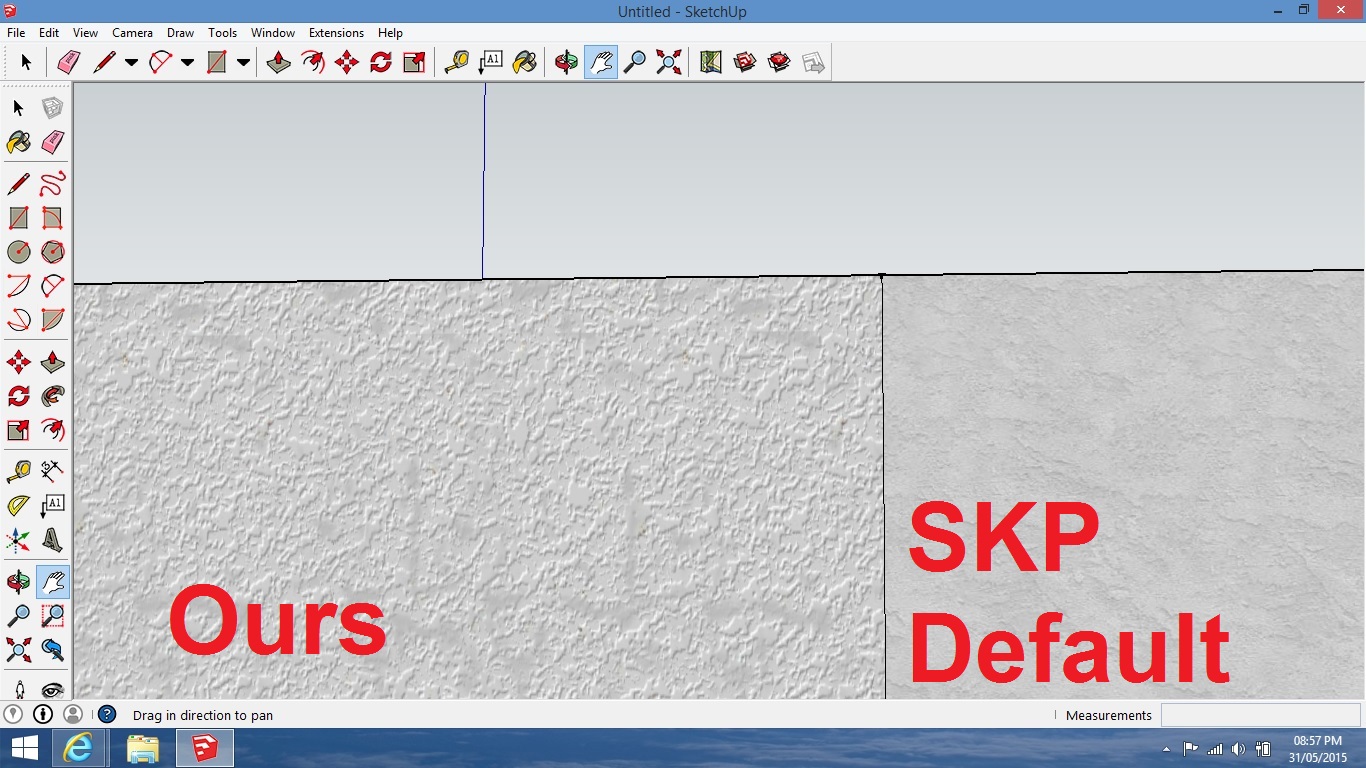Show hidden system tray icons arrow
The width and height of the screenshot is (1366, 768).
(1166, 749)
